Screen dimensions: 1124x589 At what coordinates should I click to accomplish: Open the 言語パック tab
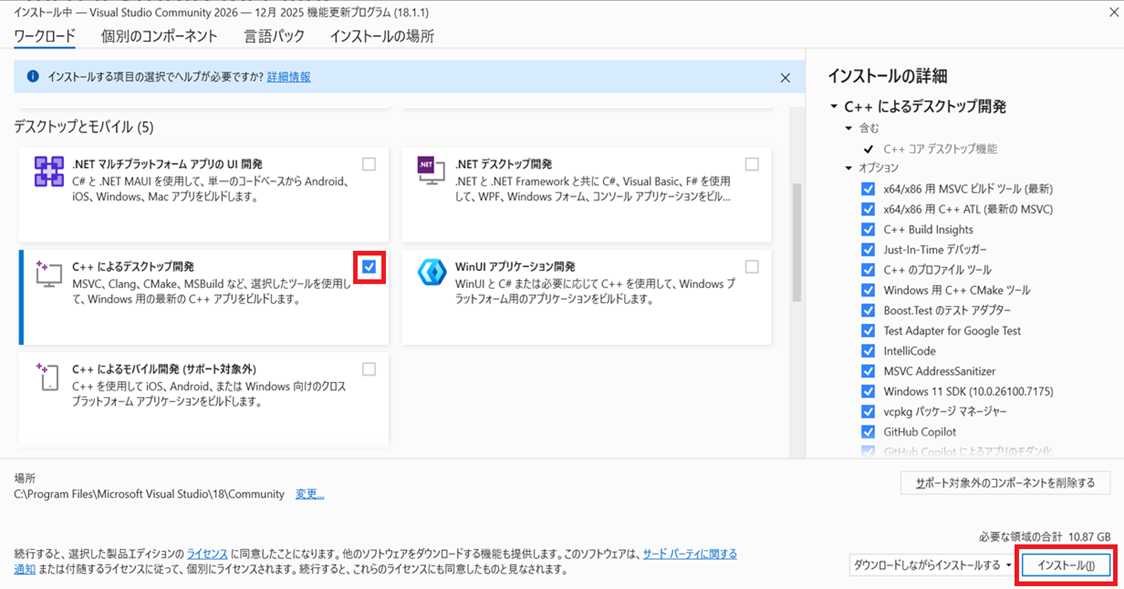[273, 36]
